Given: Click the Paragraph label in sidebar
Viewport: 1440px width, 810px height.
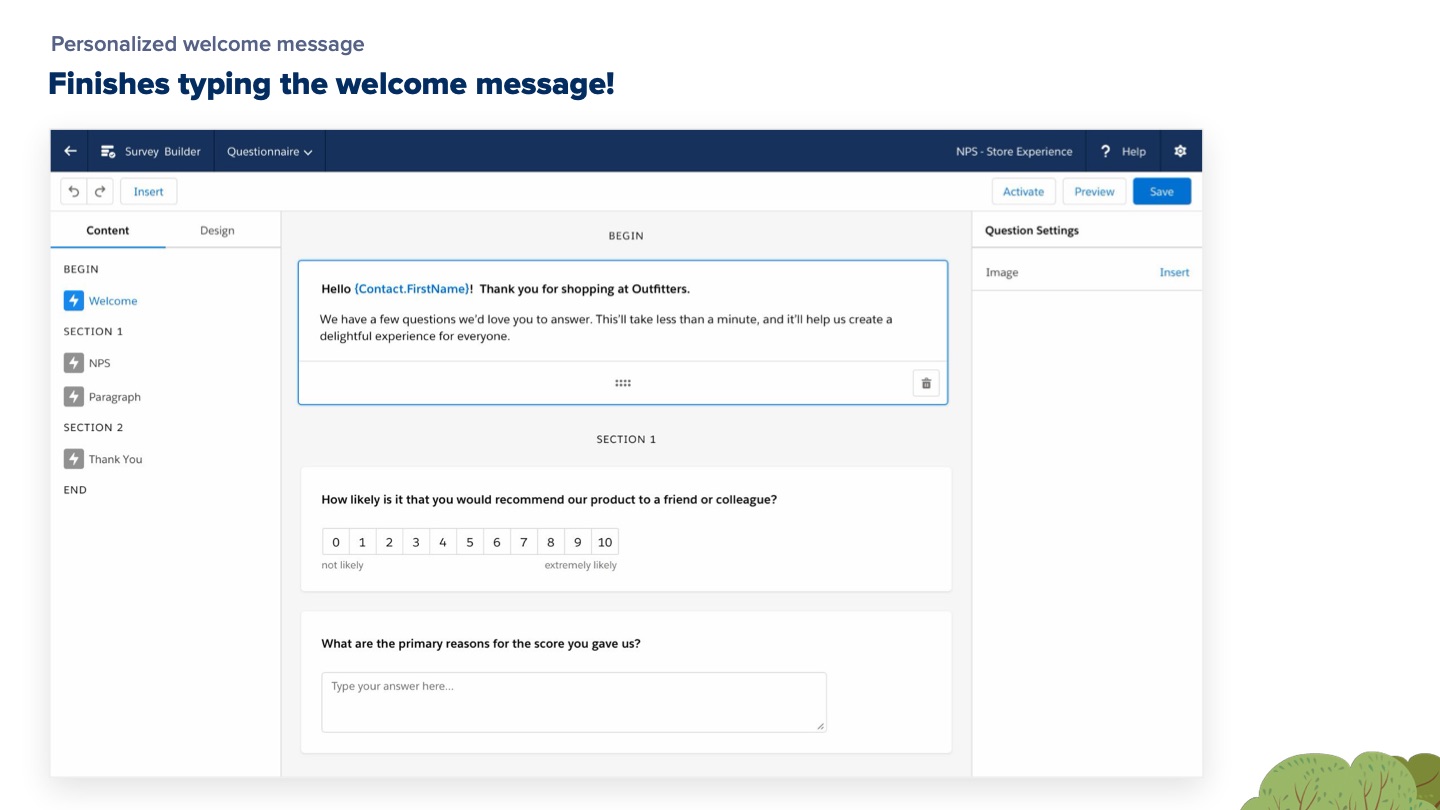Looking at the screenshot, I should (115, 397).
